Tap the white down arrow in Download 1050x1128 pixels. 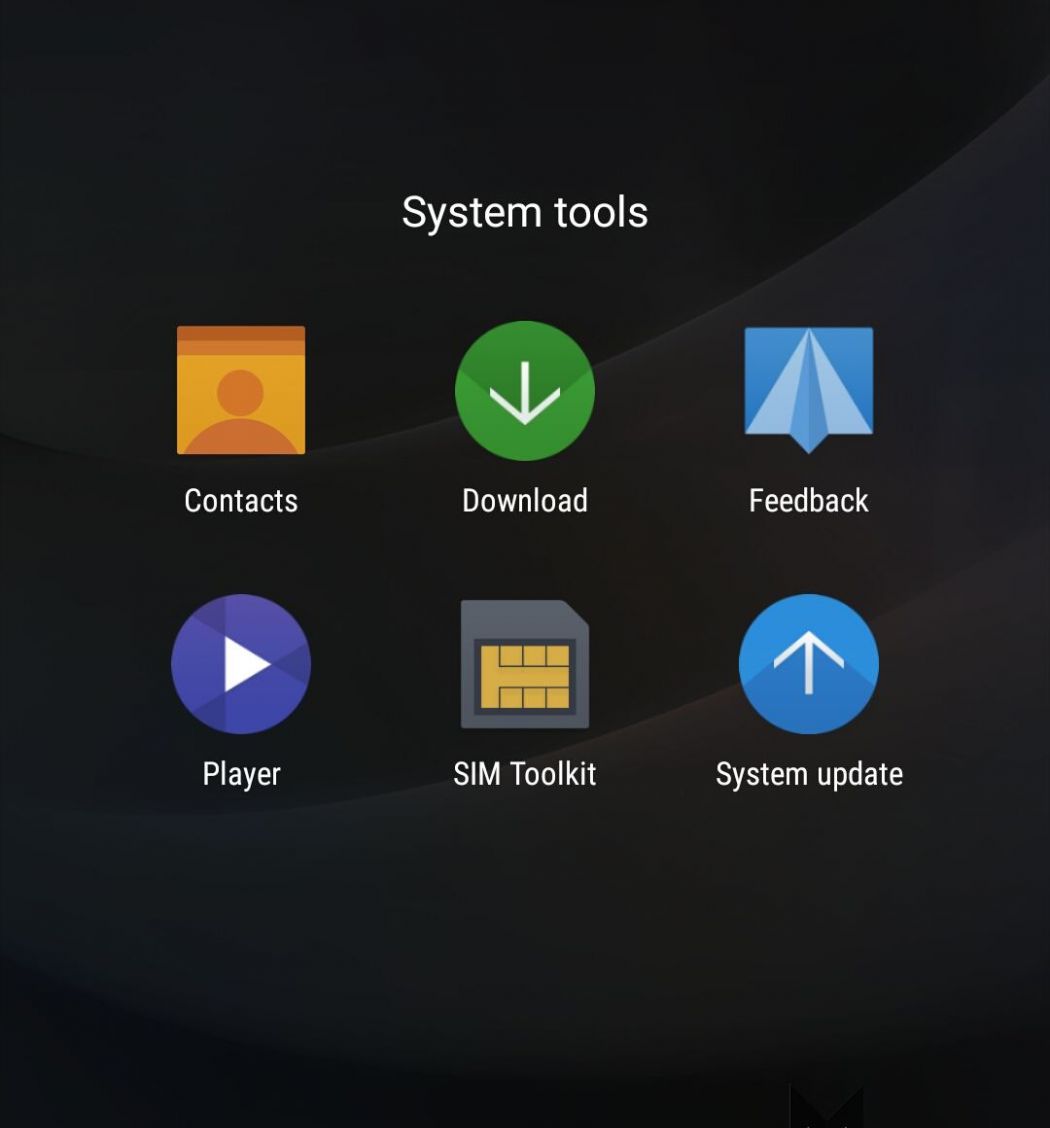pos(525,392)
